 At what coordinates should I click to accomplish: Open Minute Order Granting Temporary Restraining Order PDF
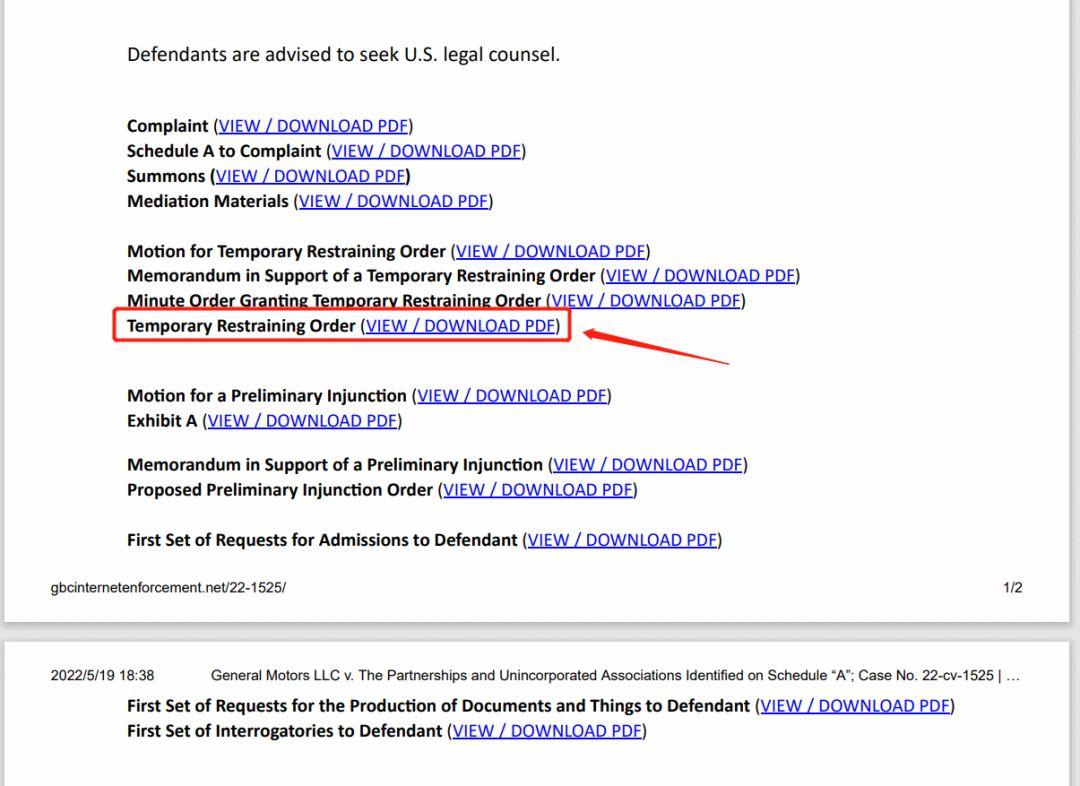646,301
